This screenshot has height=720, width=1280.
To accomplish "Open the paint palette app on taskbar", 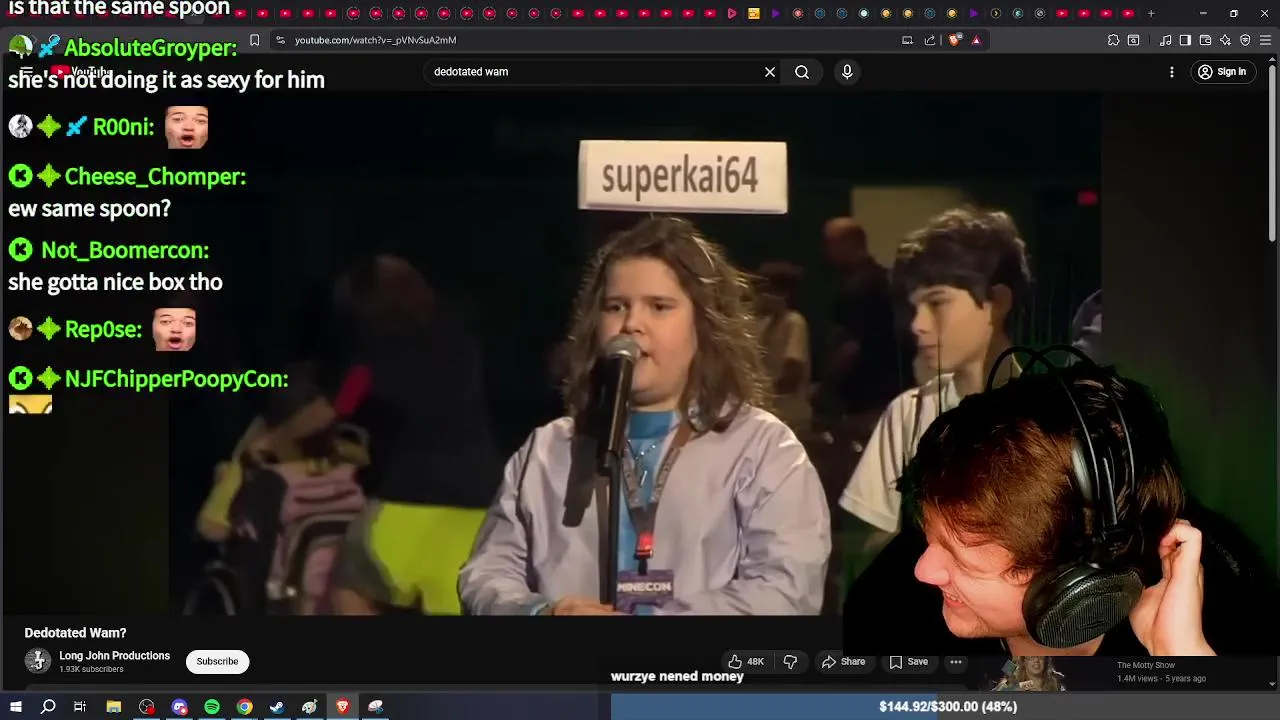I will click(310, 706).
